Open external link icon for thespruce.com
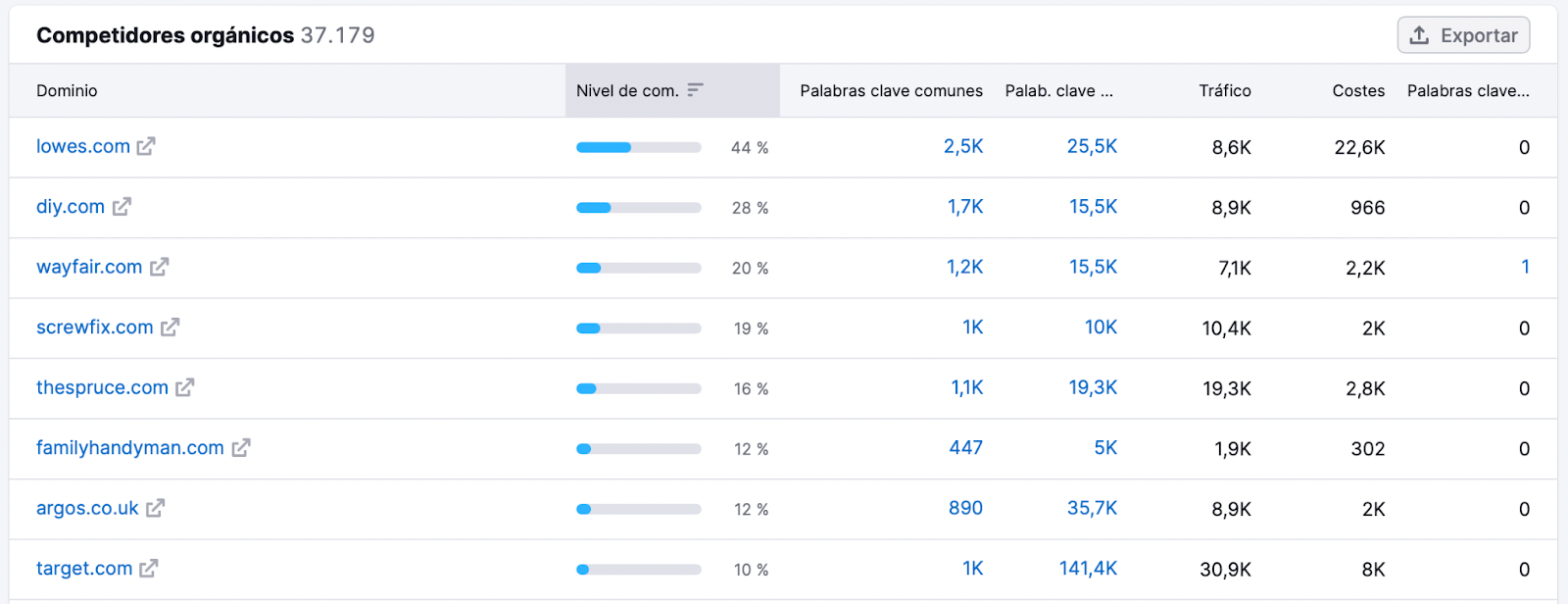Screen dimensions: 1568x604 pyautogui.click(x=185, y=387)
